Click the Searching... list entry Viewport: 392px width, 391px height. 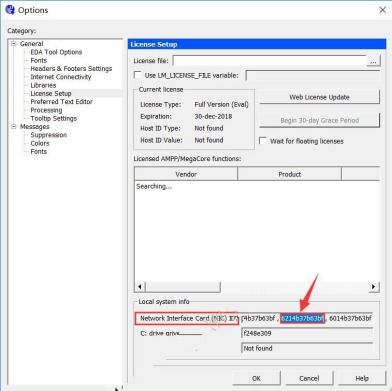click(154, 186)
